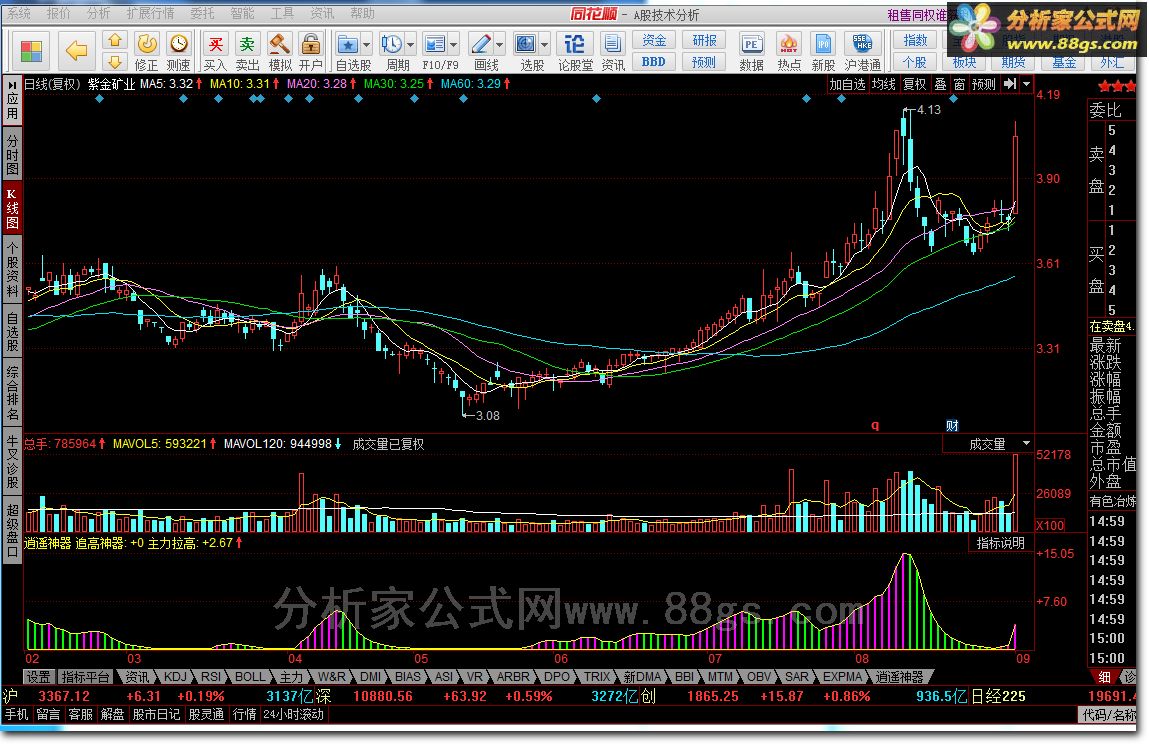The image size is (1149, 744).
Task: Open the 委托 menu
Action: tap(202, 13)
